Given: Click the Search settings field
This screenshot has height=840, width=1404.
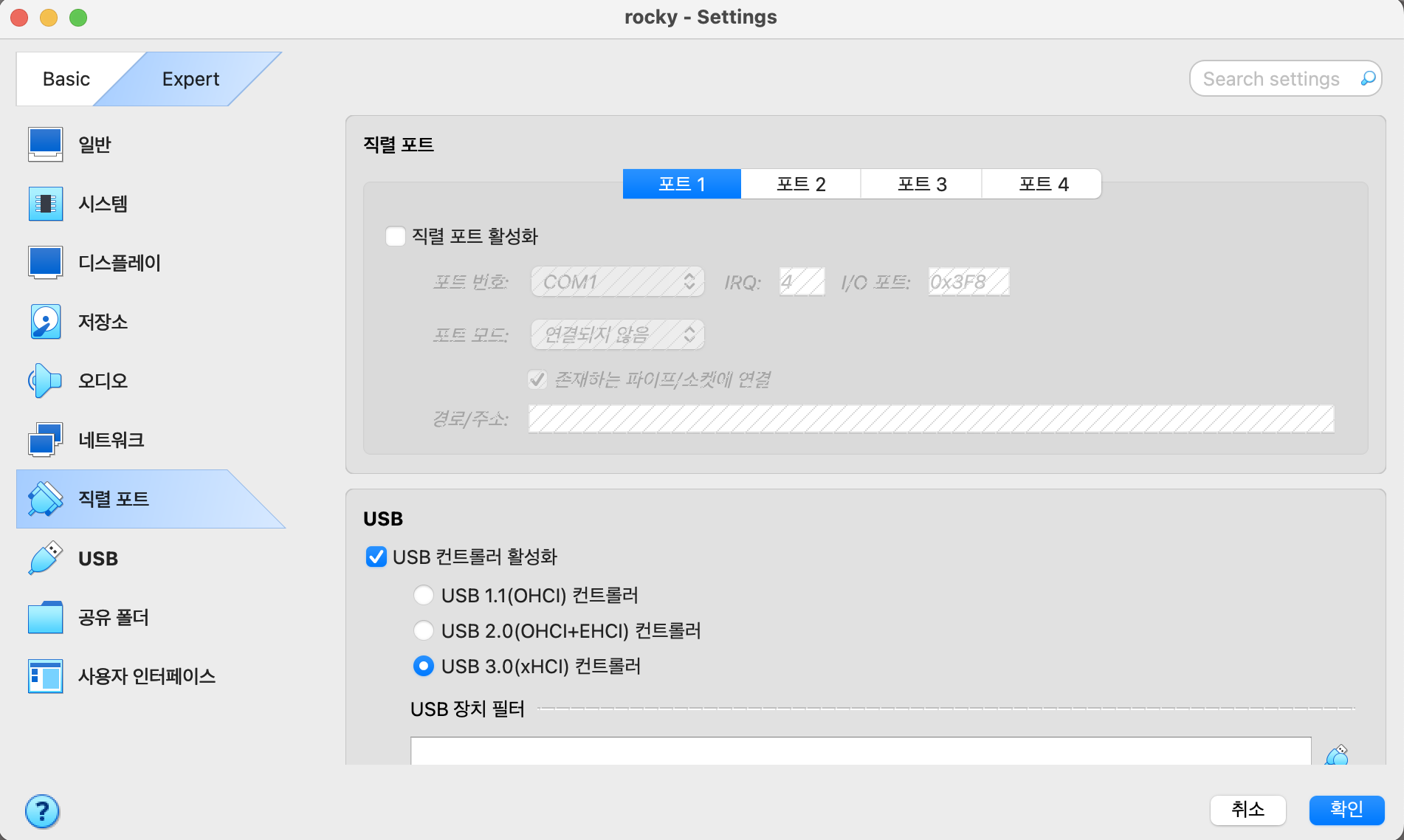Looking at the screenshot, I should pos(1285,78).
